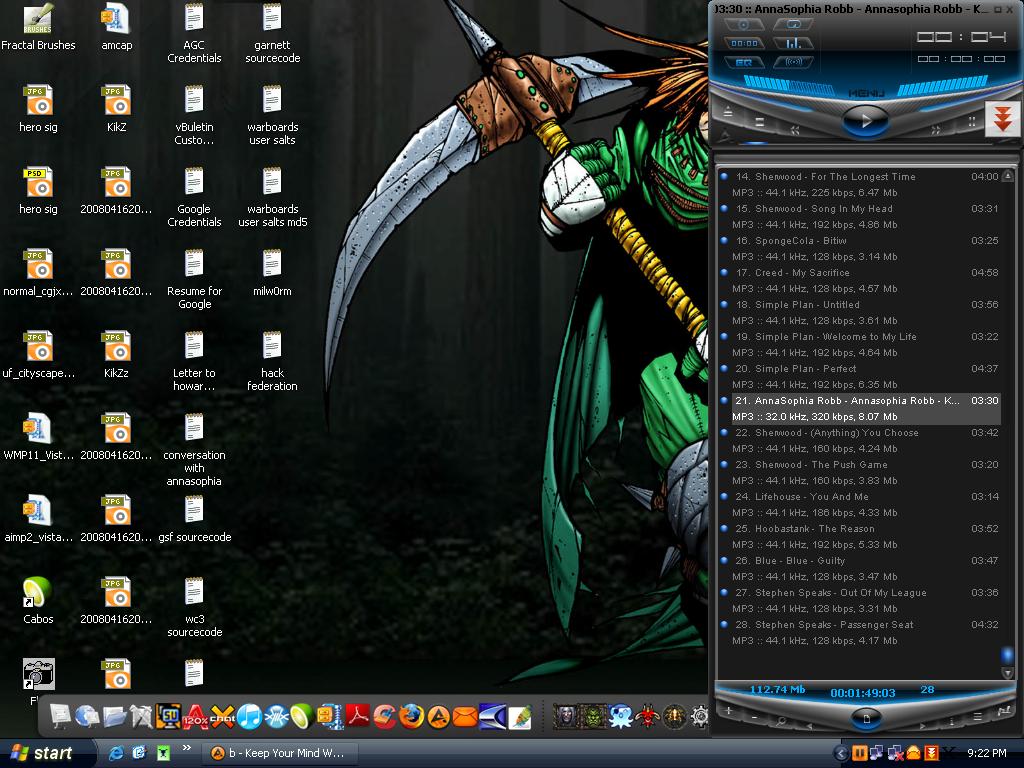Toggle the disc-shaped button above 00:00
The width and height of the screenshot is (1024, 768).
point(744,24)
